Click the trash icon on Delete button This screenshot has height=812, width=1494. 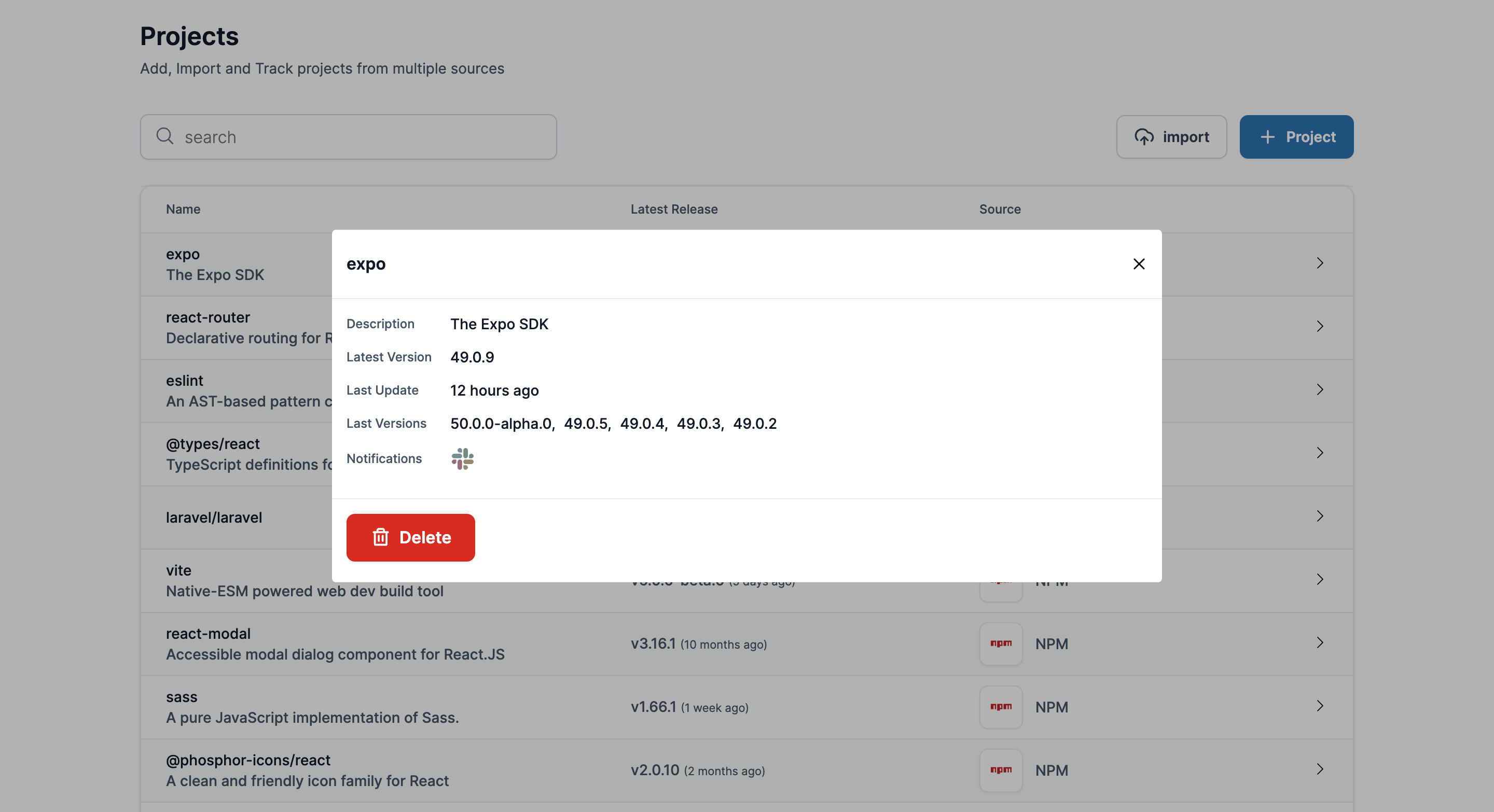pos(380,537)
